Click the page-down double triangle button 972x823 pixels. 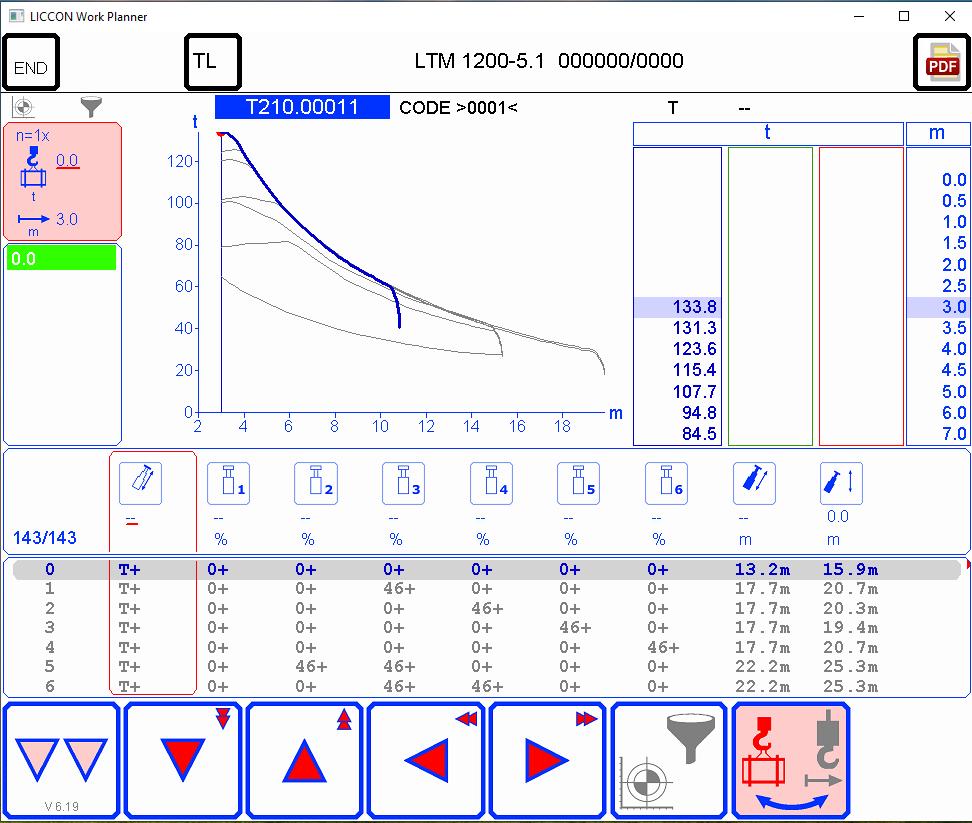click(x=61, y=760)
